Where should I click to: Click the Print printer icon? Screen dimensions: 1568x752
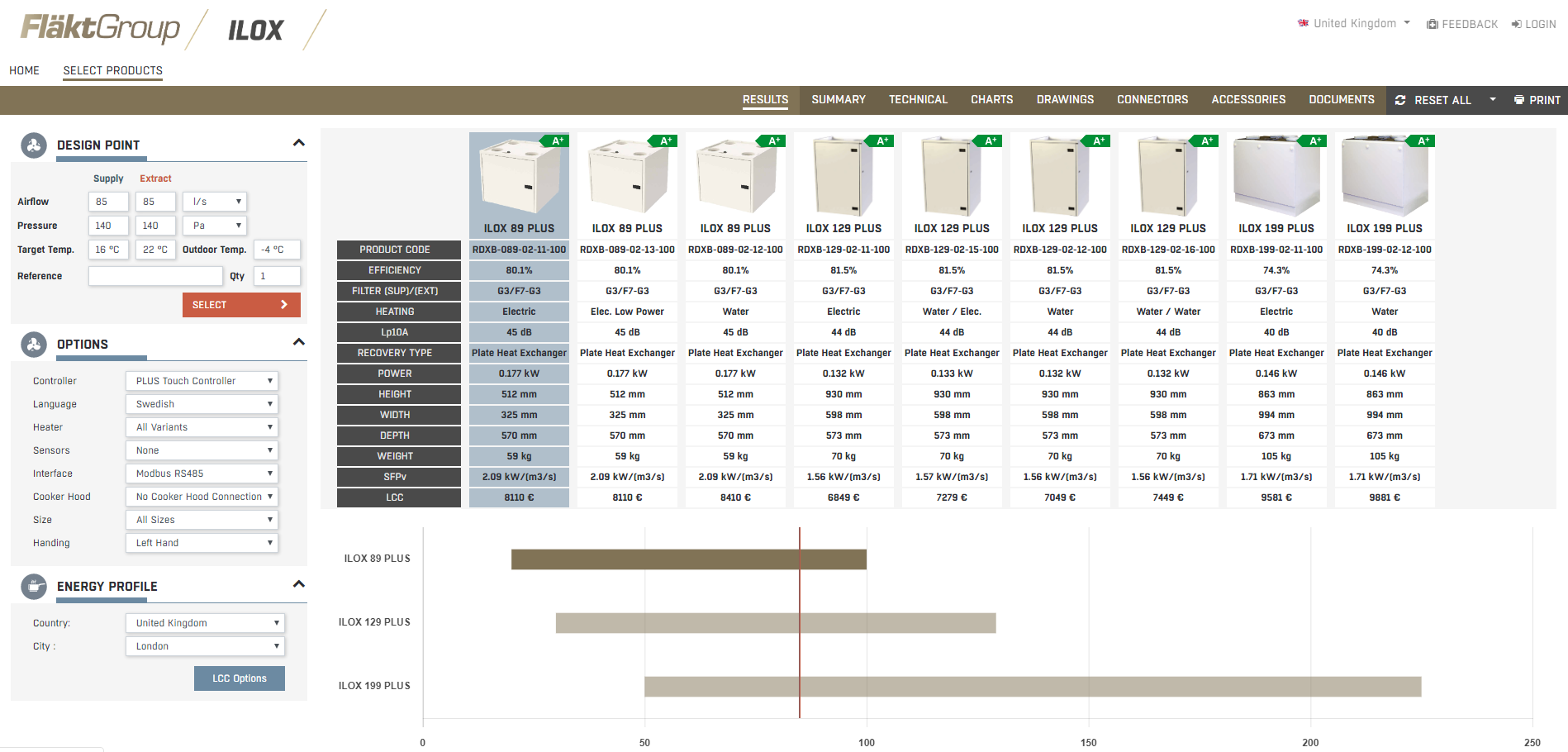[x=1518, y=100]
